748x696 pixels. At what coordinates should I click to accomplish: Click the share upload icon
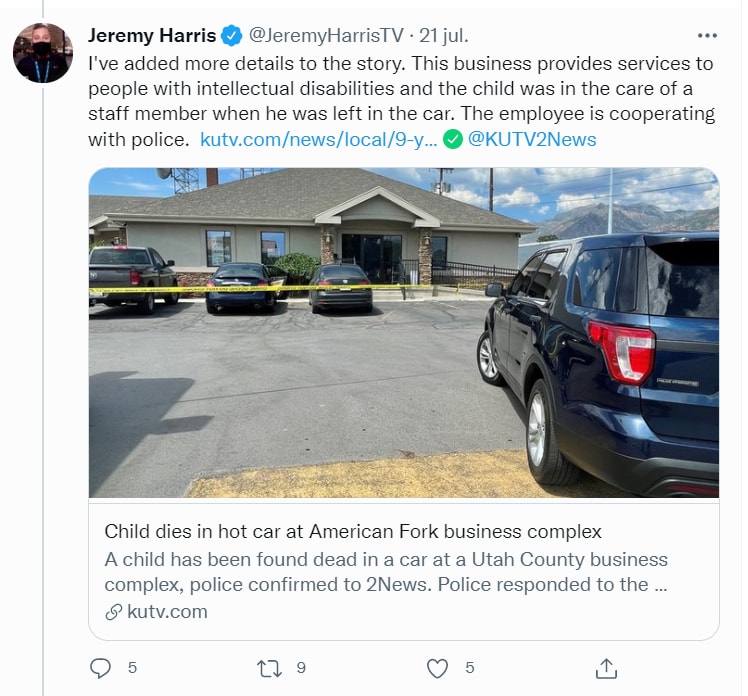click(605, 667)
